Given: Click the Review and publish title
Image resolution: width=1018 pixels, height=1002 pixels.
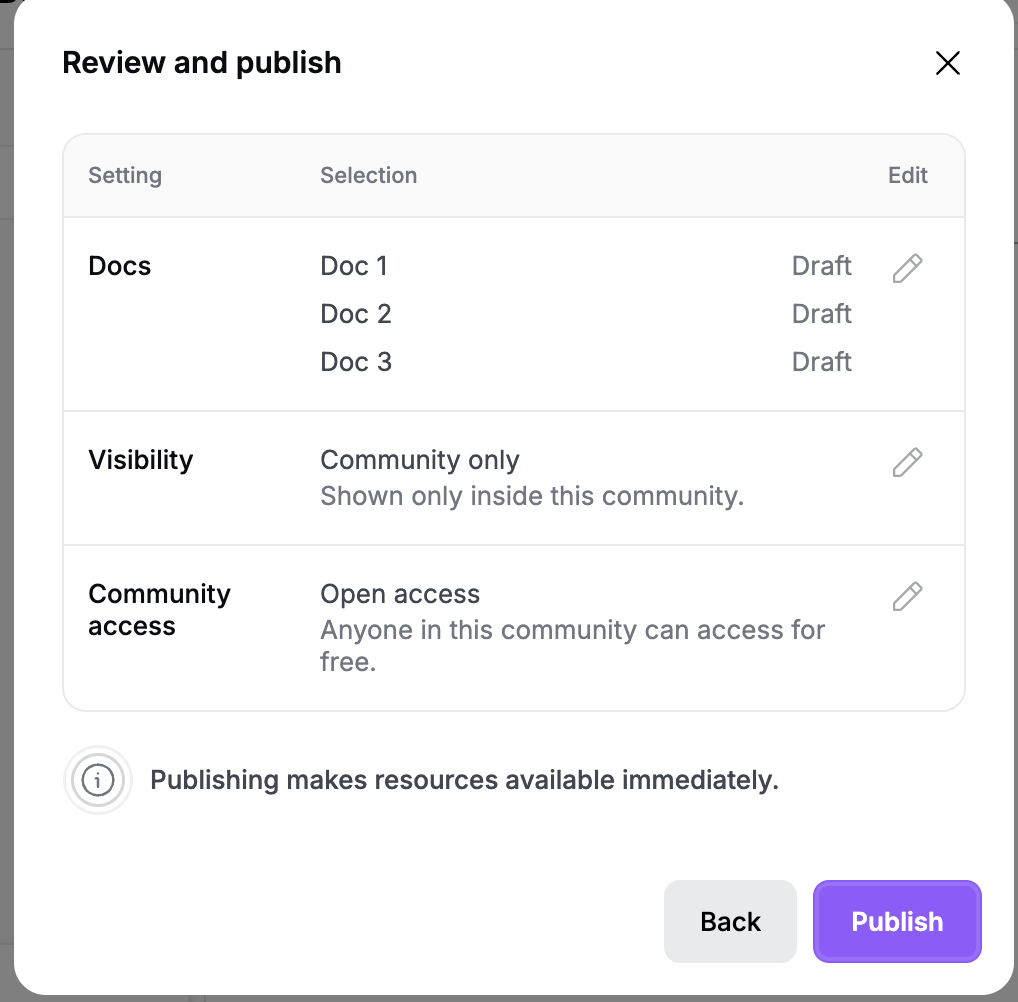Looking at the screenshot, I should click(x=201, y=63).
